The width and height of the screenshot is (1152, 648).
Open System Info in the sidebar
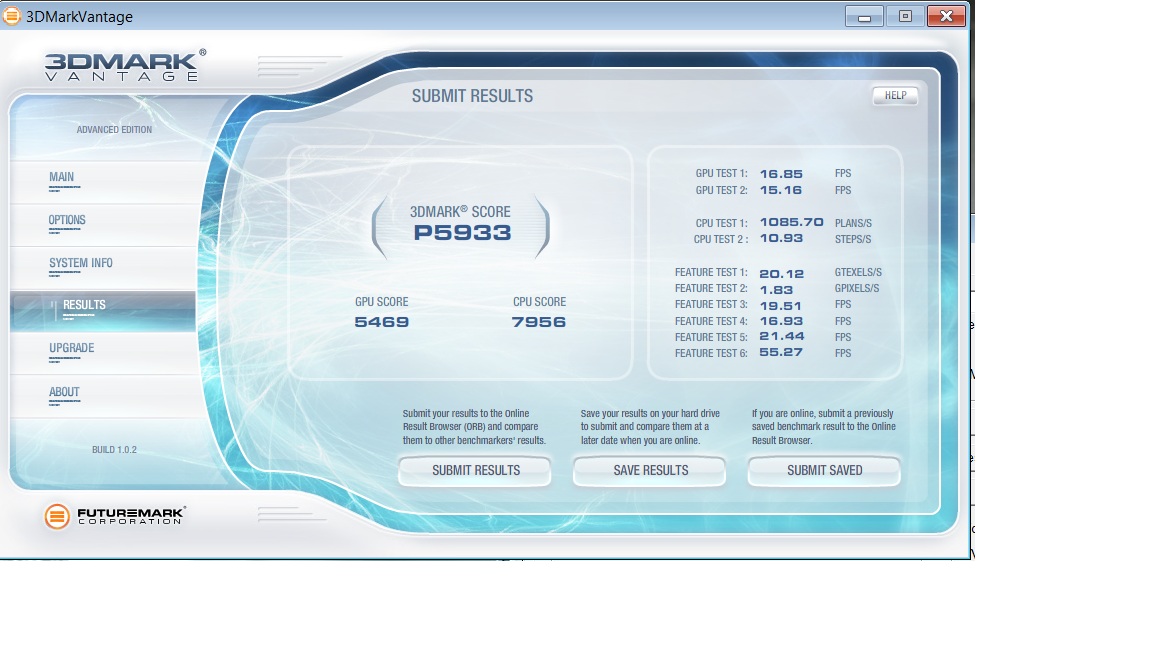[x=103, y=267]
